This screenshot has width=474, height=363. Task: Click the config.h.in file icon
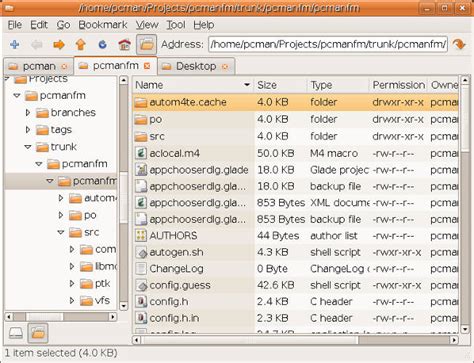coord(141,318)
